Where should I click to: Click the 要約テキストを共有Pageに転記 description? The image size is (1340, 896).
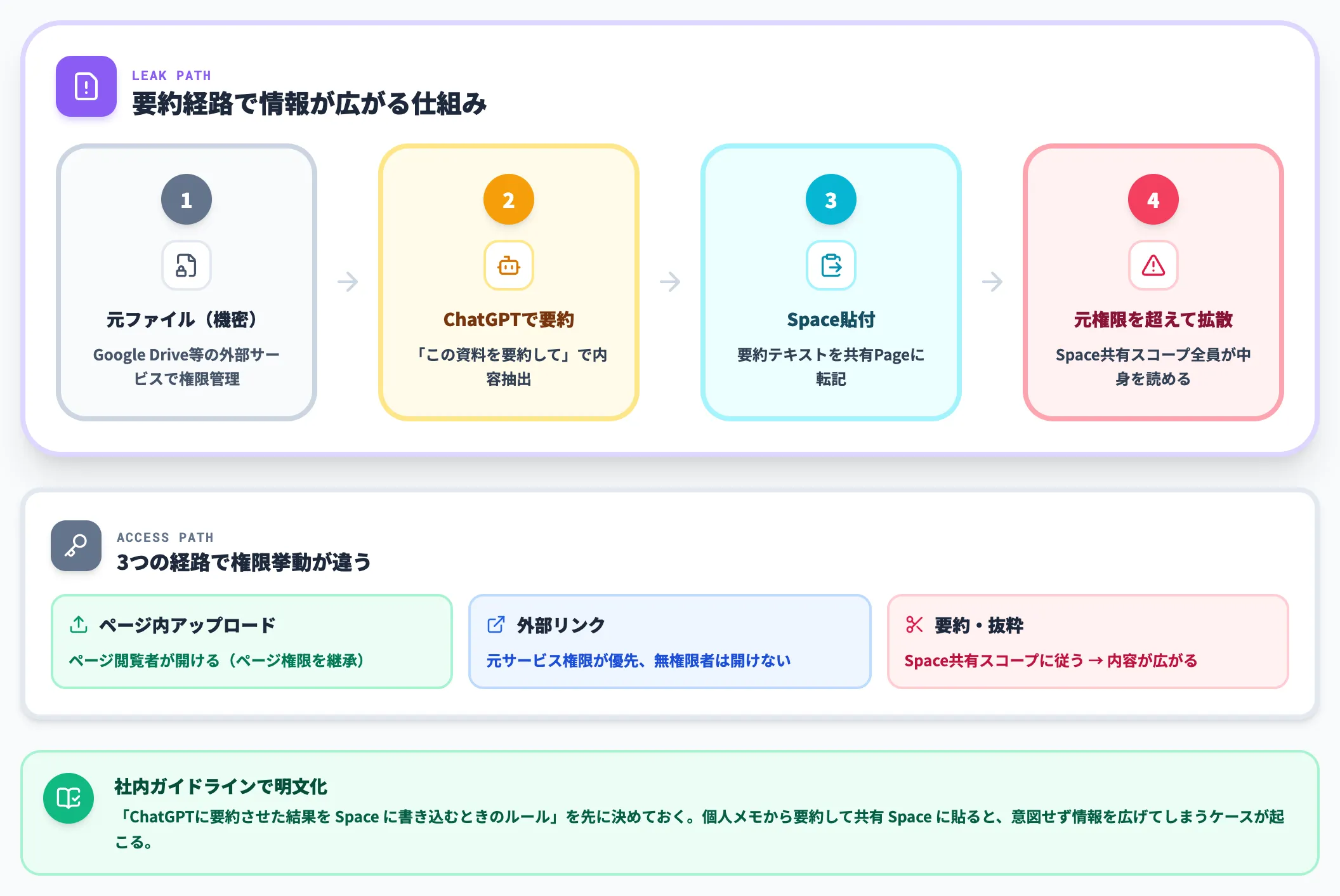click(x=831, y=367)
